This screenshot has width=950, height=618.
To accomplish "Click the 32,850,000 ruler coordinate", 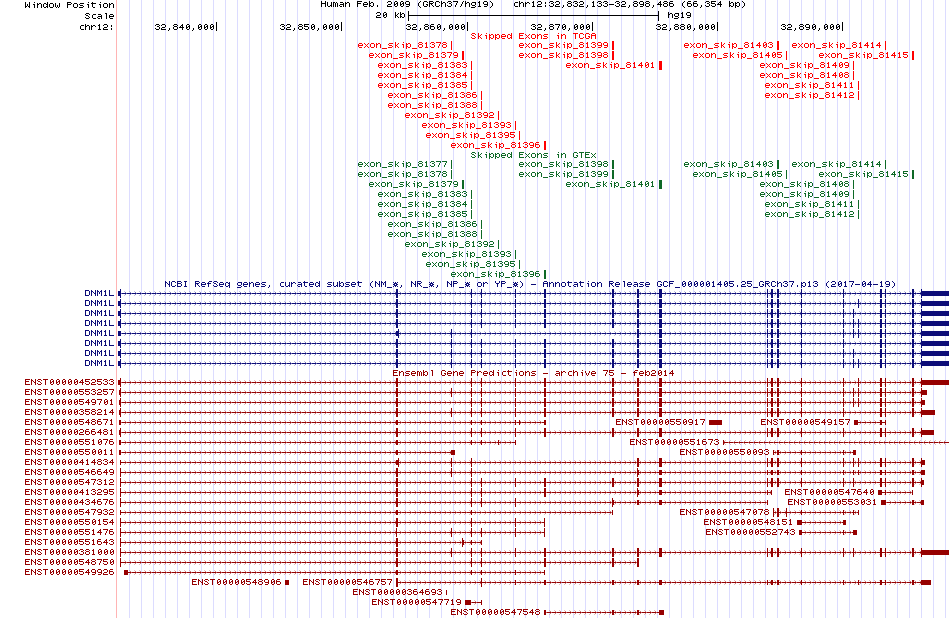I will click(310, 27).
